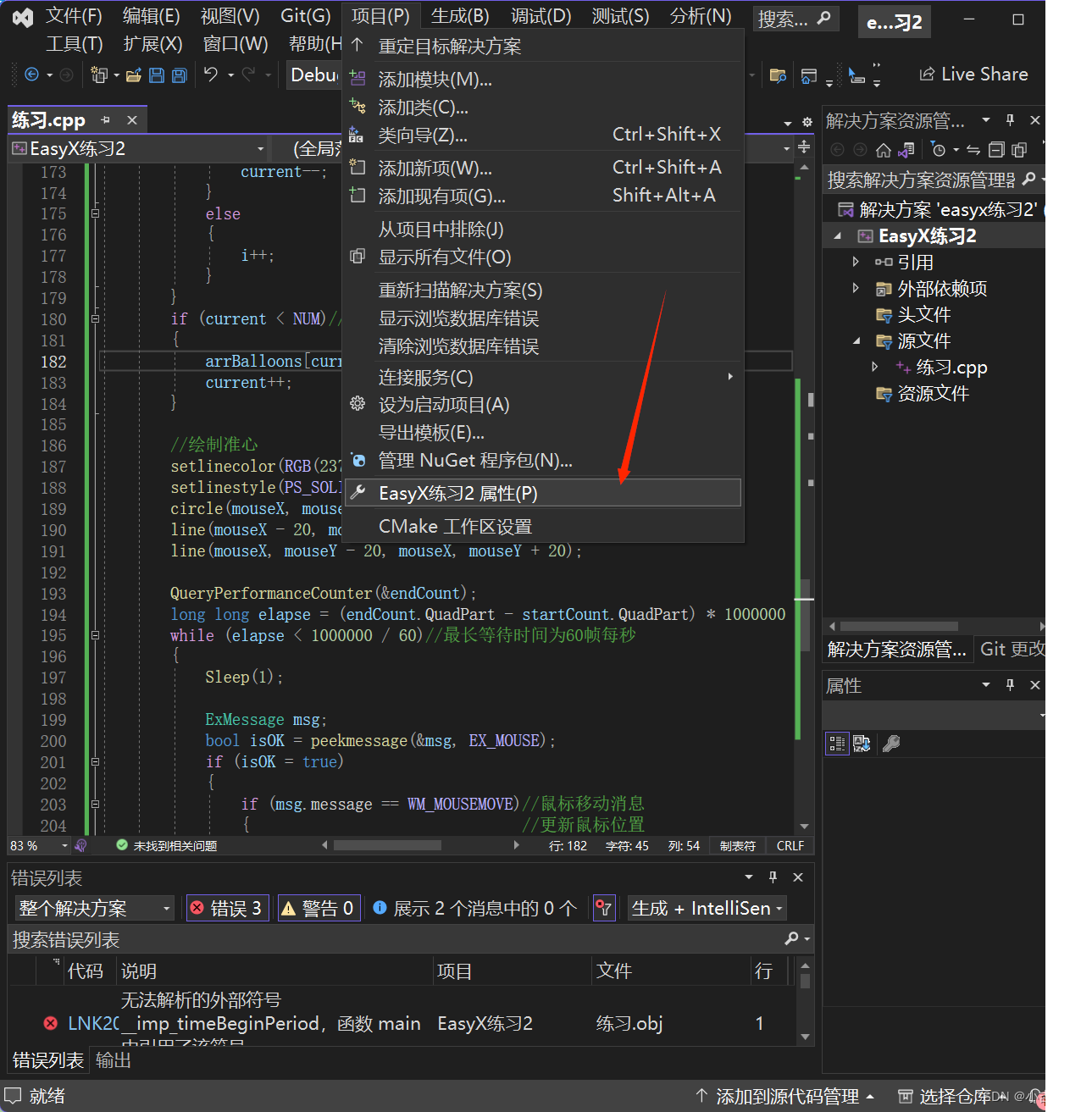The height and width of the screenshot is (1112, 1092).
Task: Click the window-with-home icon in the main toolbar
Action: (x=809, y=76)
